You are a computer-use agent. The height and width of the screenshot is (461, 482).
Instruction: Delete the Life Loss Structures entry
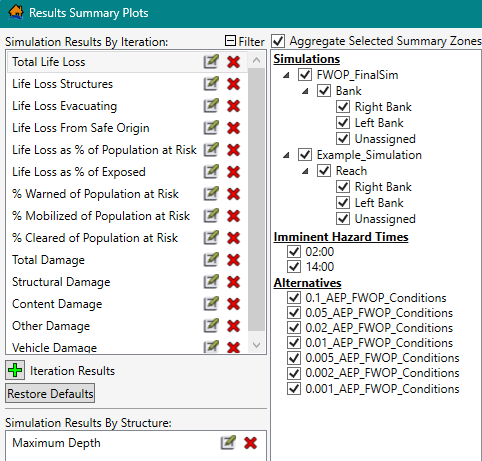(x=233, y=84)
